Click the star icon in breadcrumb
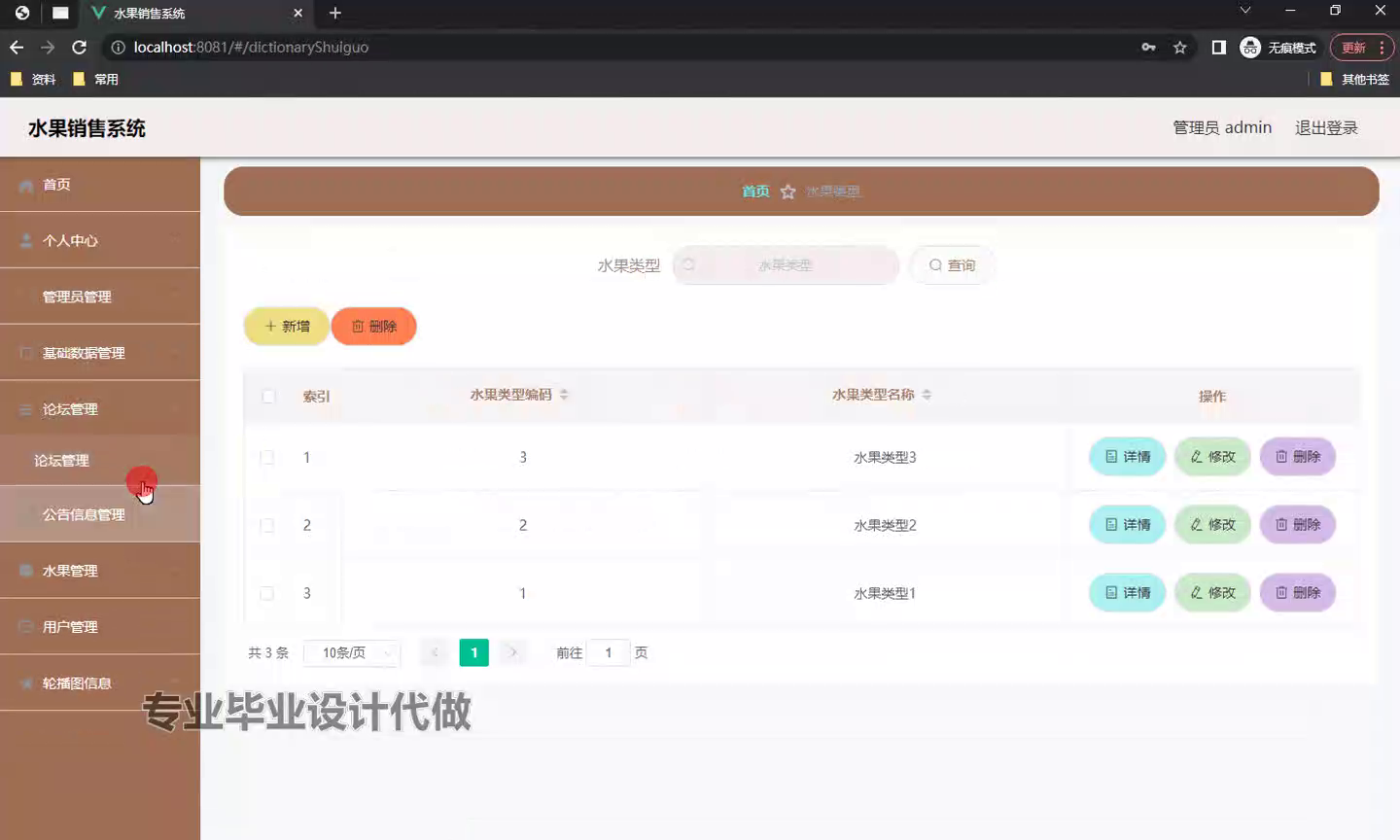This screenshot has height=840, width=1400. pos(787,192)
